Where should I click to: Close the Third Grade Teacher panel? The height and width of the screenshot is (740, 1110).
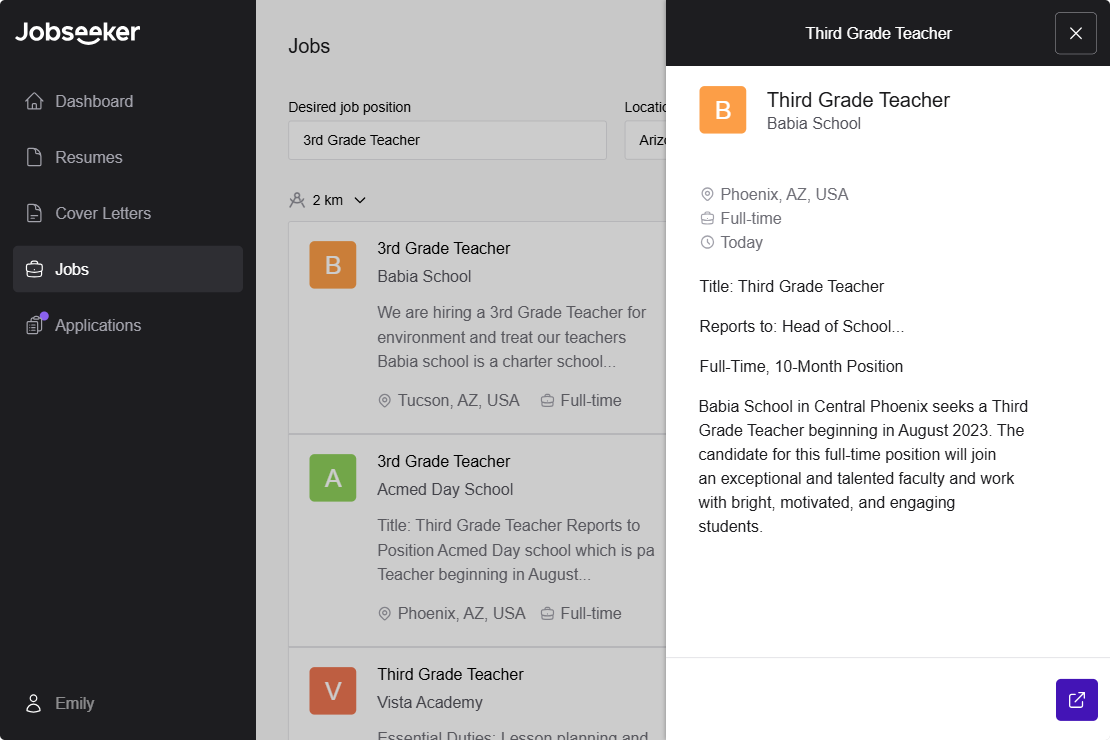[x=1075, y=33]
